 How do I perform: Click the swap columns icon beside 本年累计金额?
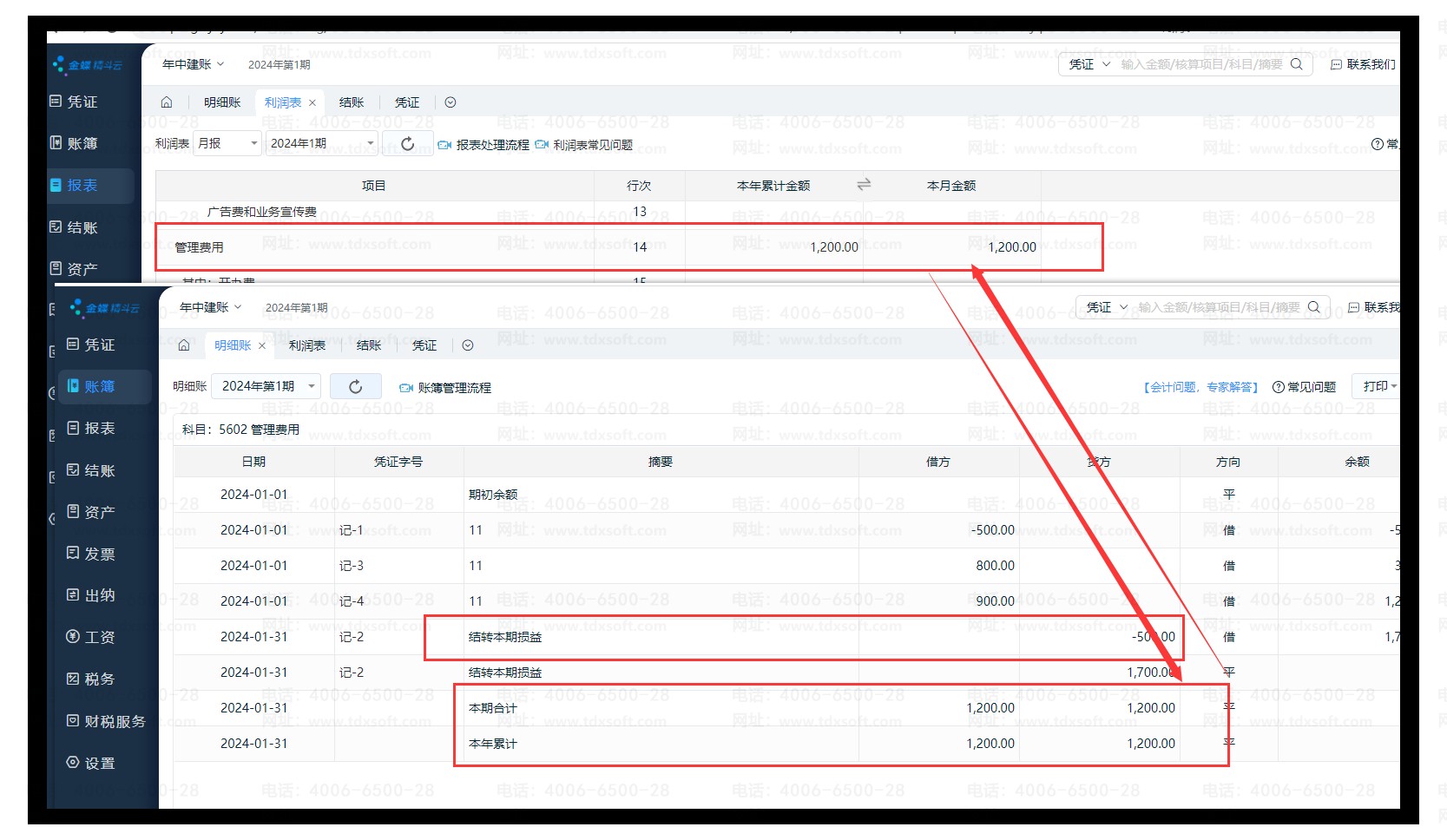(864, 185)
